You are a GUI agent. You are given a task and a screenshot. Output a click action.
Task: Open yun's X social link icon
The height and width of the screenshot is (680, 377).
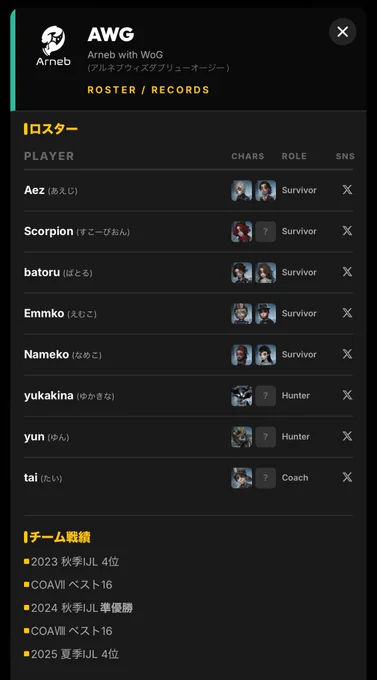(x=347, y=436)
